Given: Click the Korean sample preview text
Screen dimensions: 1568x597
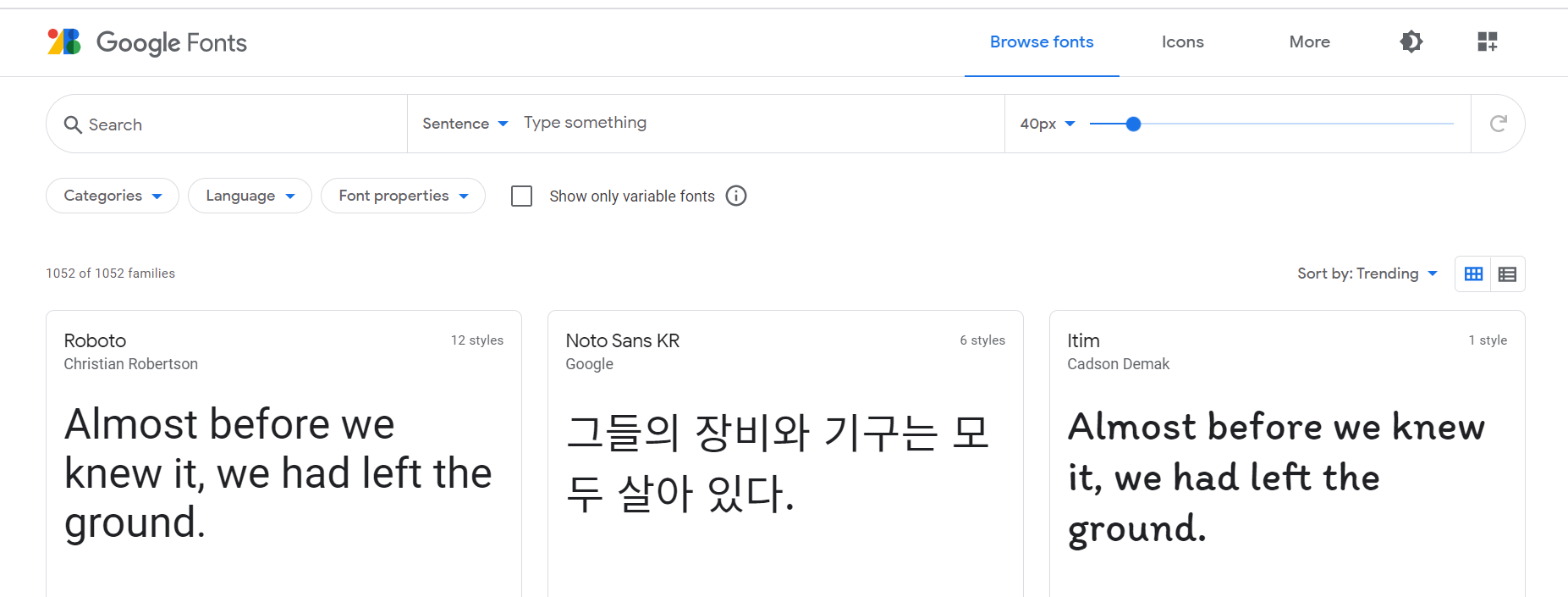Looking at the screenshot, I should pyautogui.click(x=777, y=463).
